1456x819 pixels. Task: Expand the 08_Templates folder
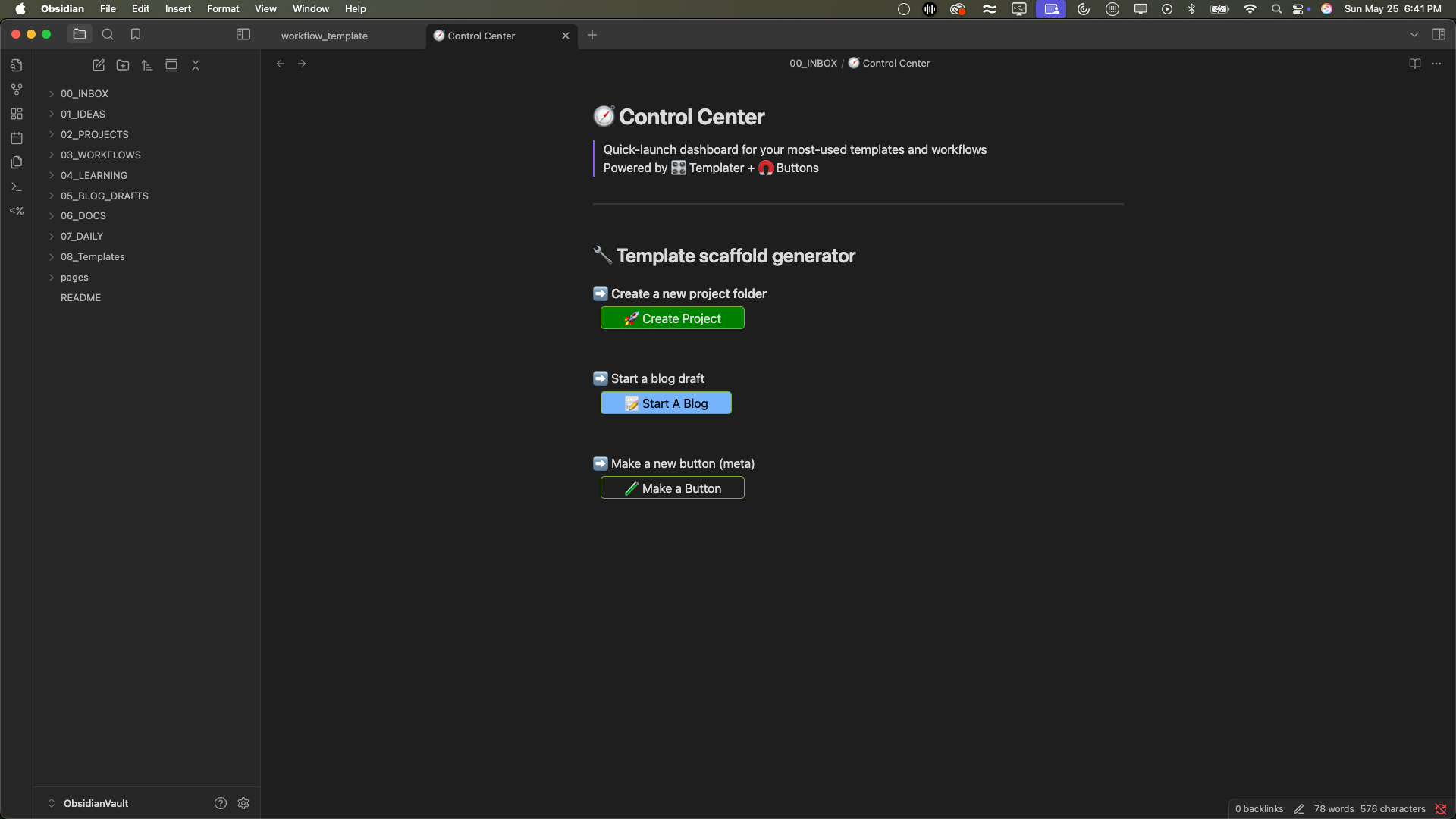pyautogui.click(x=93, y=256)
